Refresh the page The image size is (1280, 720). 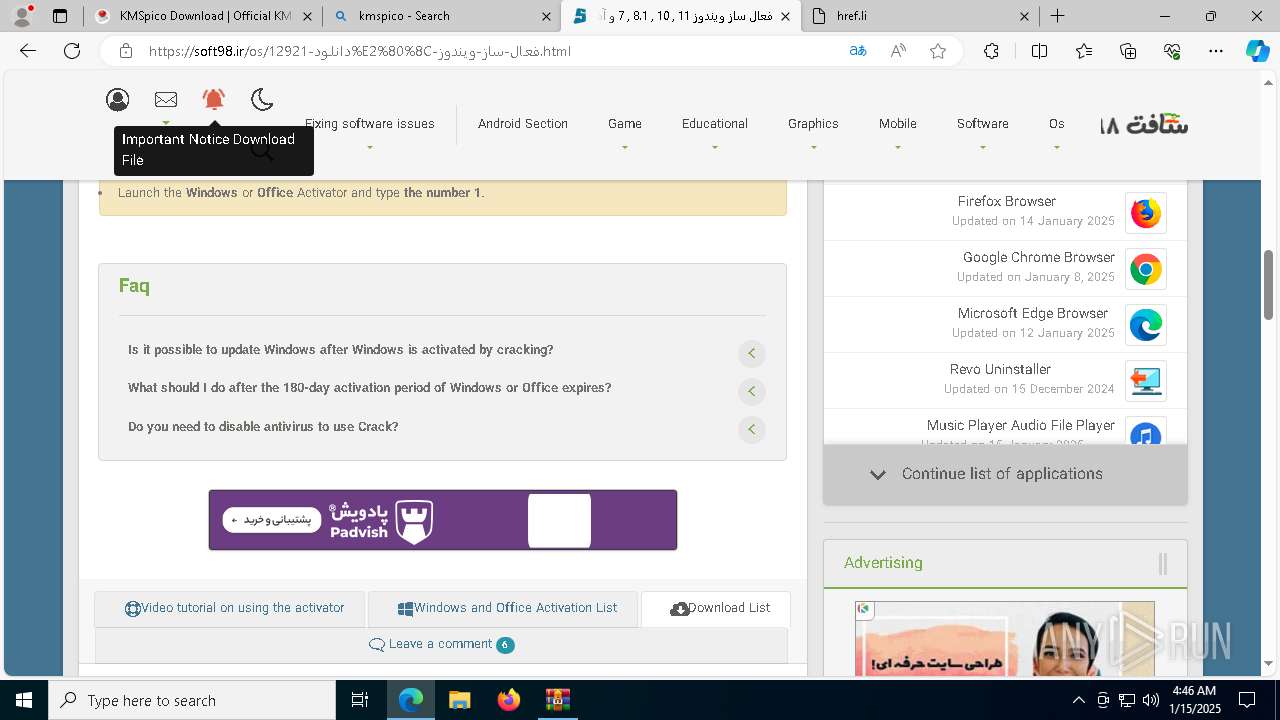[x=72, y=51]
